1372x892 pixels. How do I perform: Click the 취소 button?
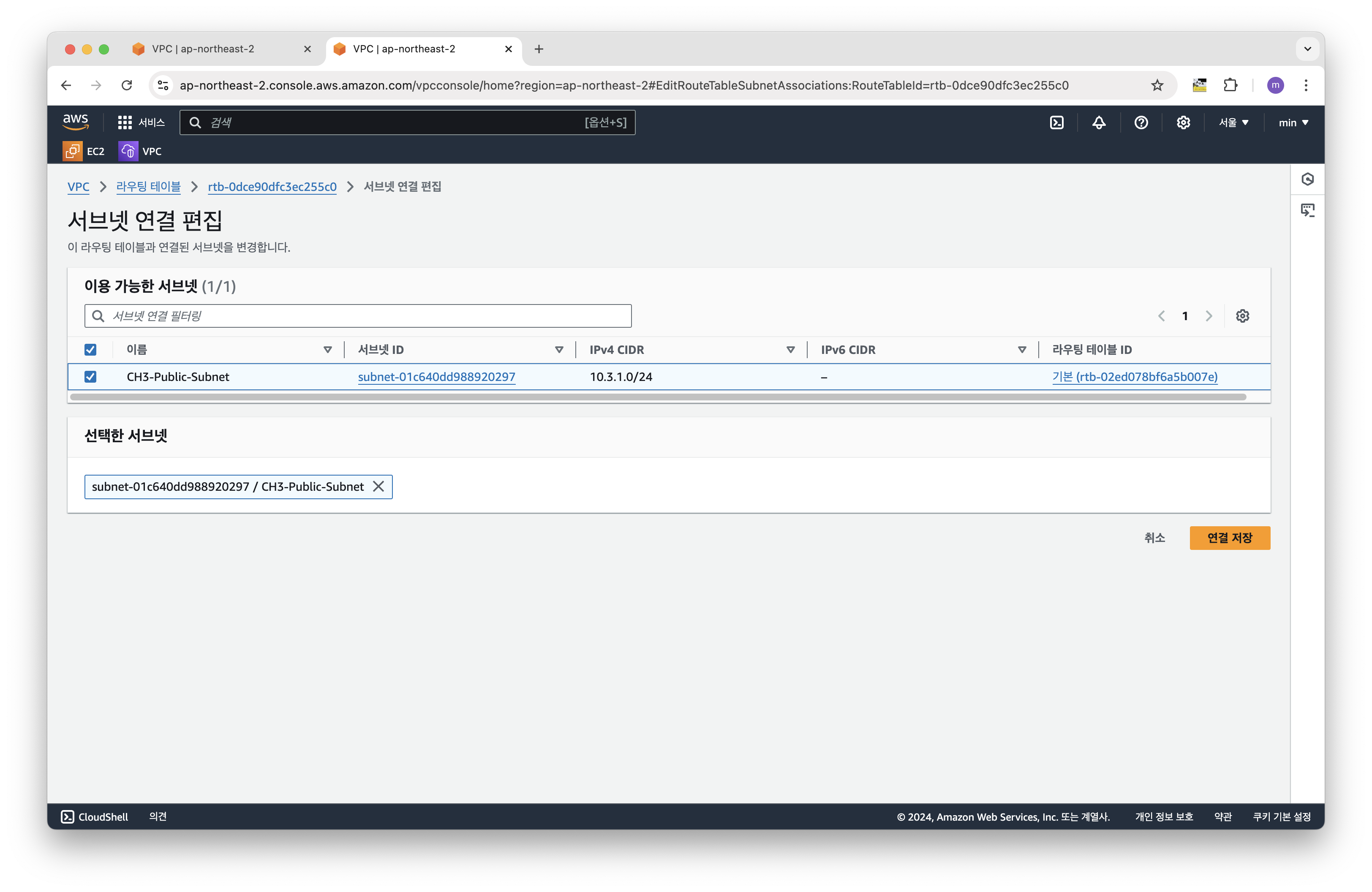click(x=1154, y=538)
